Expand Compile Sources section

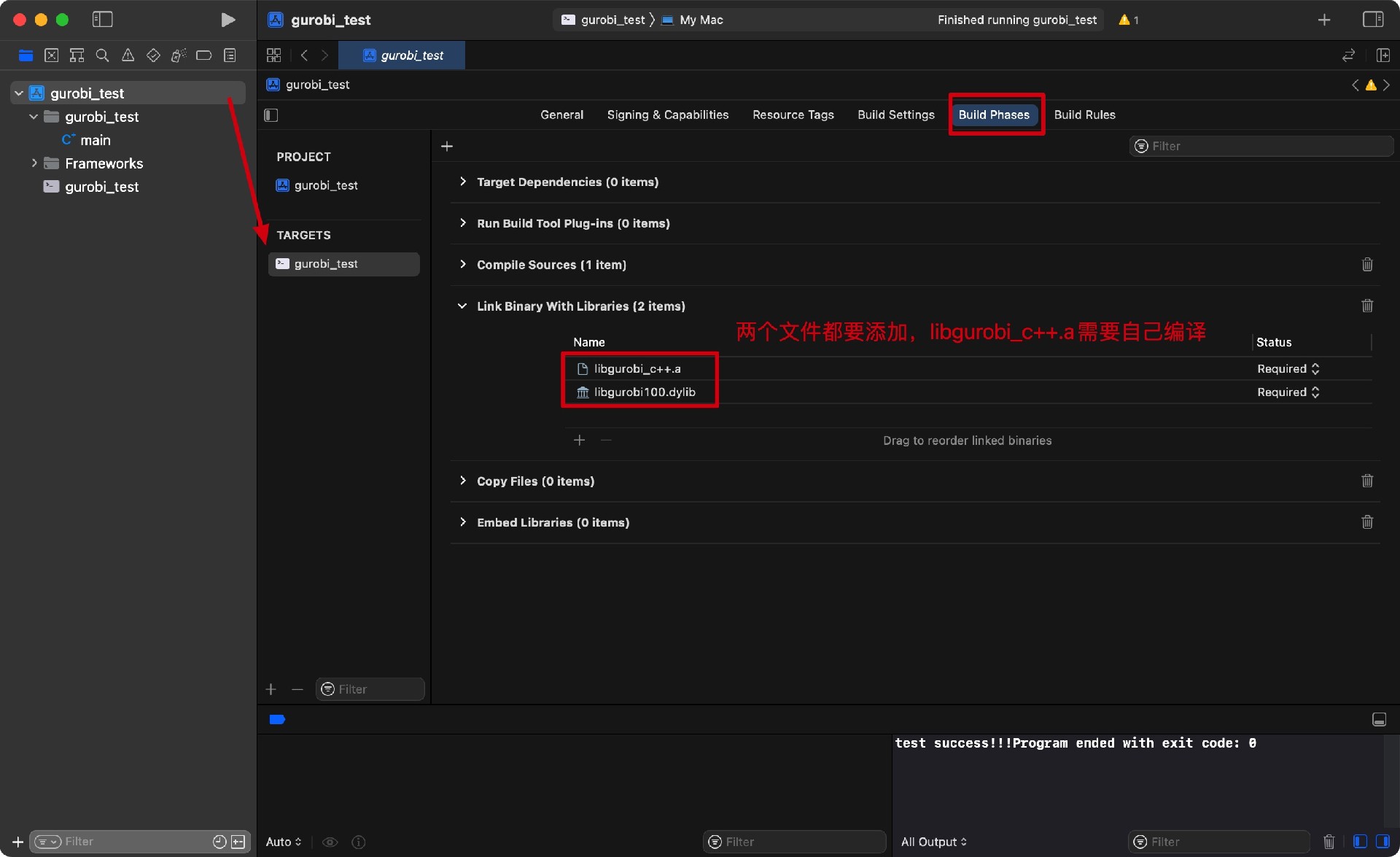(x=462, y=265)
